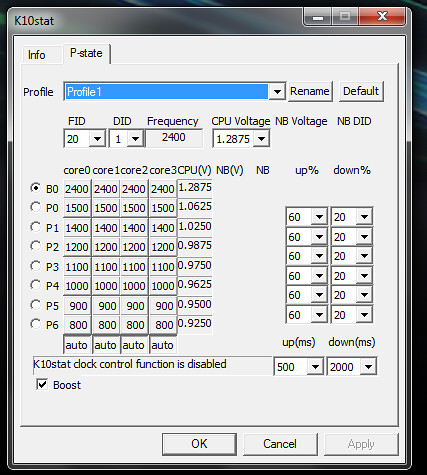Click the OK button
427x475 pixels.
tap(199, 444)
